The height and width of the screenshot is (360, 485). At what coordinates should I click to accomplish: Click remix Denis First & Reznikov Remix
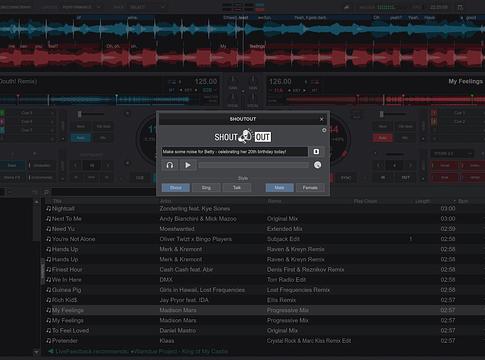point(305,270)
